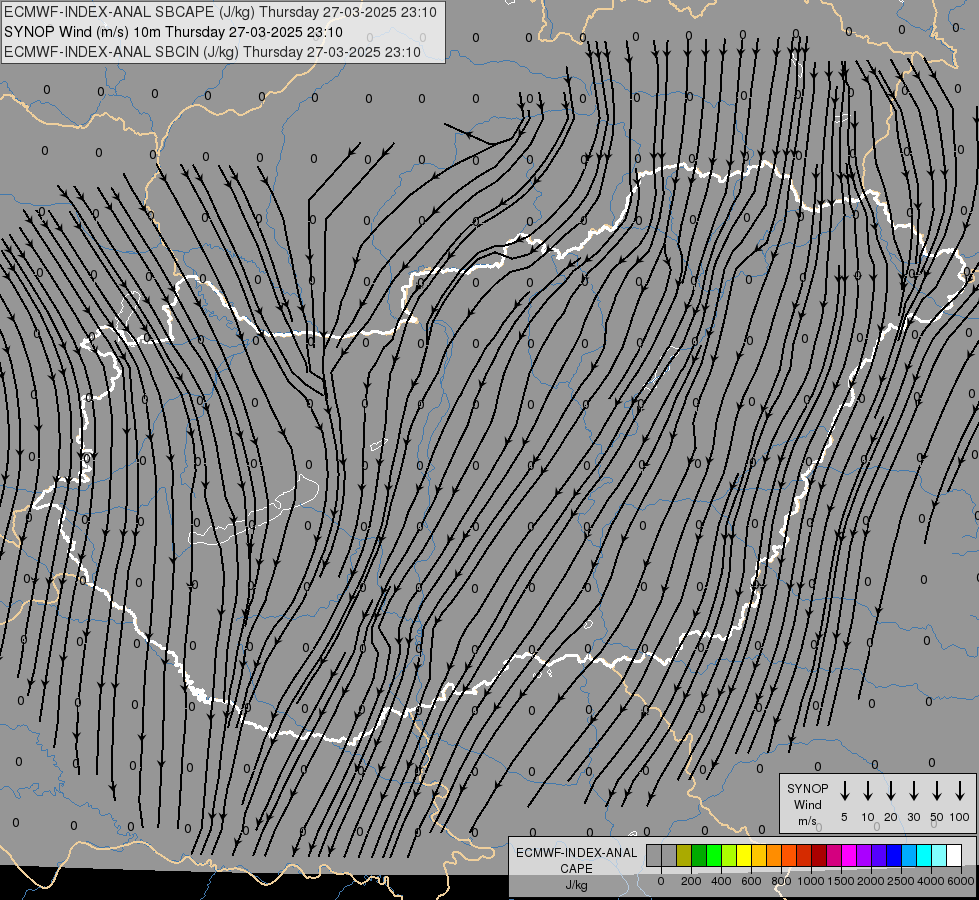
Task: Pick the dark green CAPE legend swatch
Action: point(699,855)
